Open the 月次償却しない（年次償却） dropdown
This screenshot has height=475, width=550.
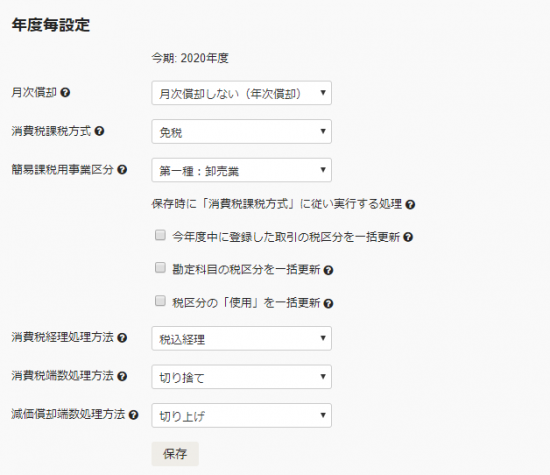(x=242, y=93)
